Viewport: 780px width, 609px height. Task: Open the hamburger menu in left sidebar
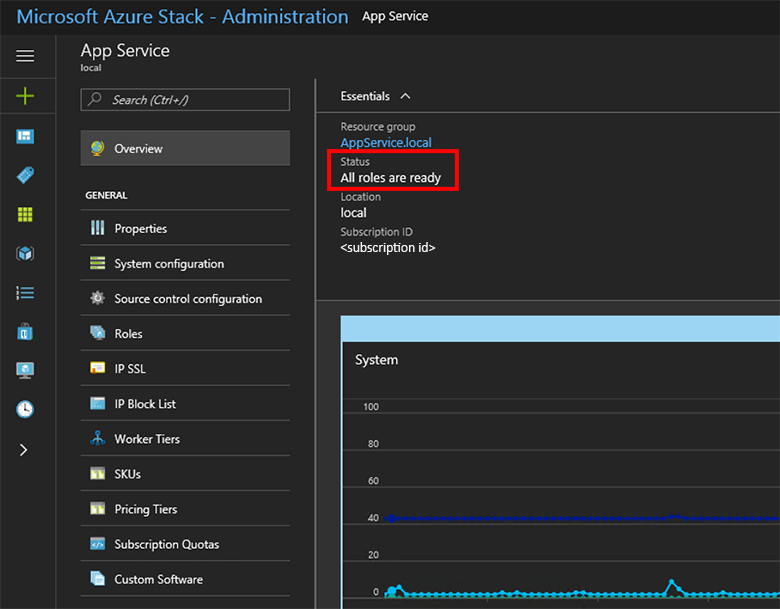pyautogui.click(x=25, y=57)
